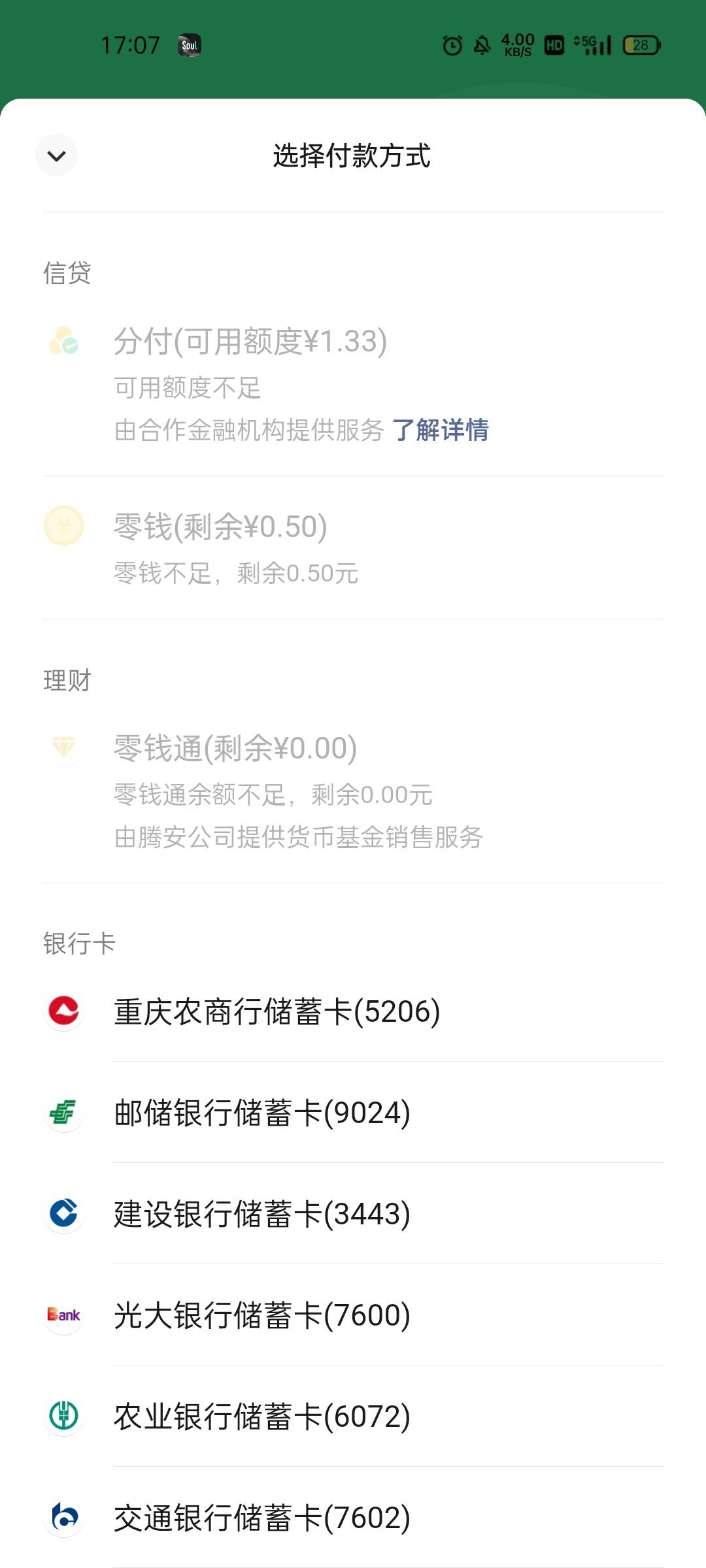Tap the 零钱 yellow coin icon
Image resolution: width=706 pixels, height=1568 pixels.
(63, 526)
